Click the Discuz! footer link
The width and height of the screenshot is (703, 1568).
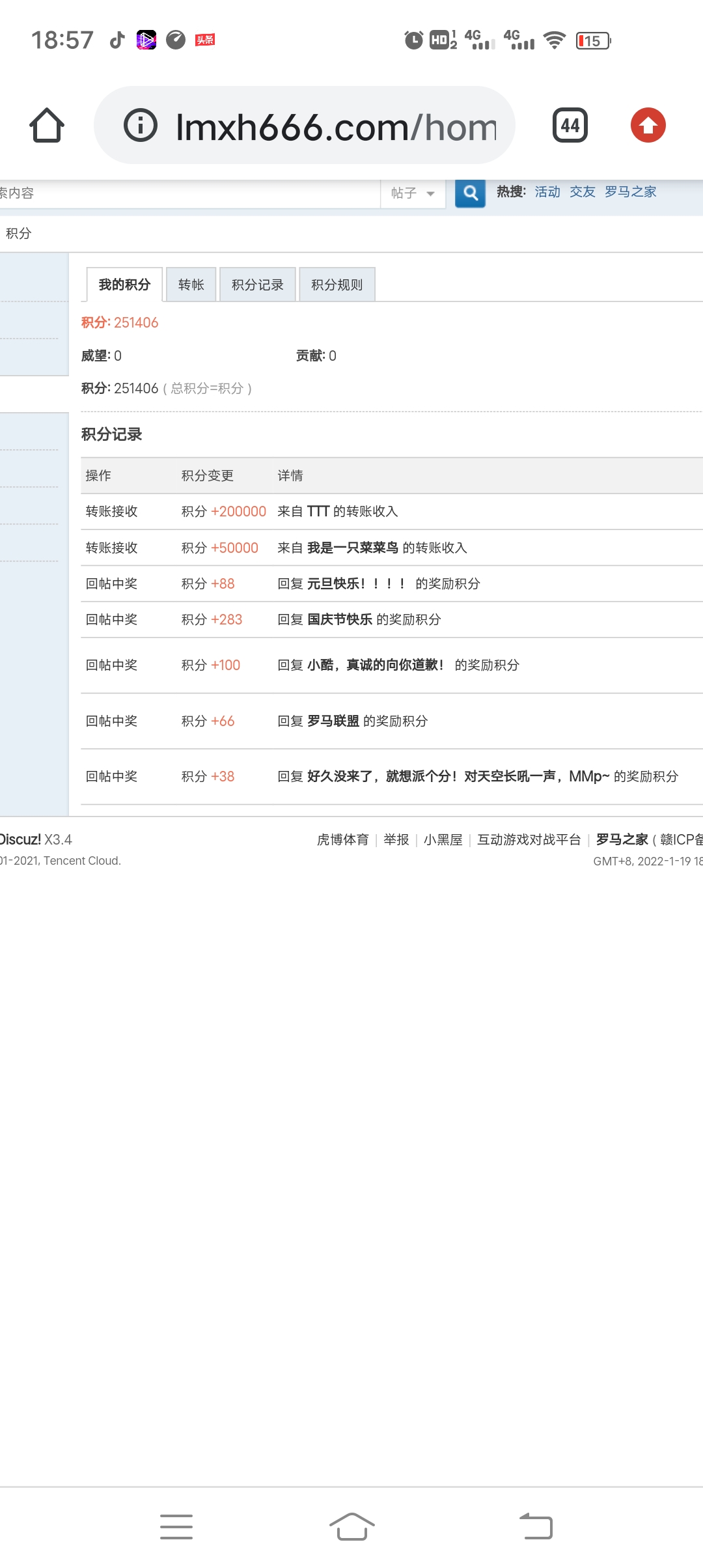tap(20, 840)
